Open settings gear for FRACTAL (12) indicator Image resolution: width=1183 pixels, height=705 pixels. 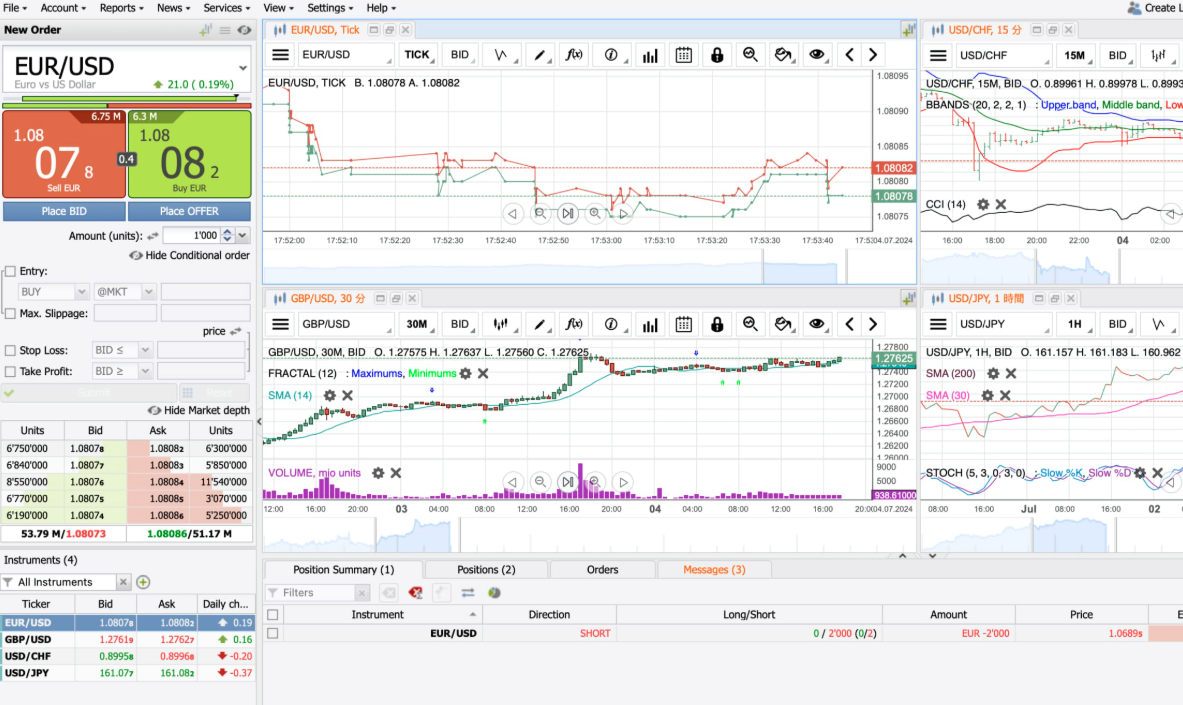pyautogui.click(x=466, y=374)
